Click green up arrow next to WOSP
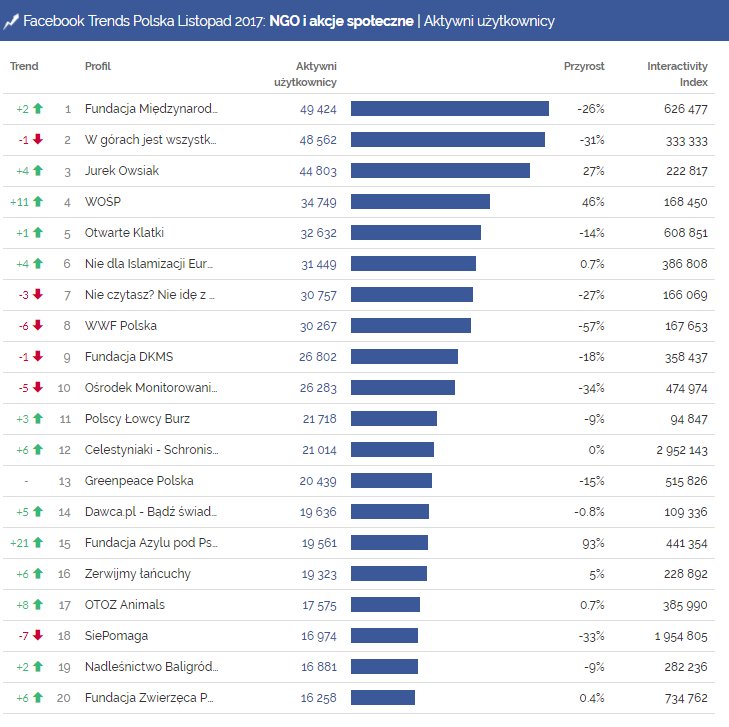 point(38,202)
